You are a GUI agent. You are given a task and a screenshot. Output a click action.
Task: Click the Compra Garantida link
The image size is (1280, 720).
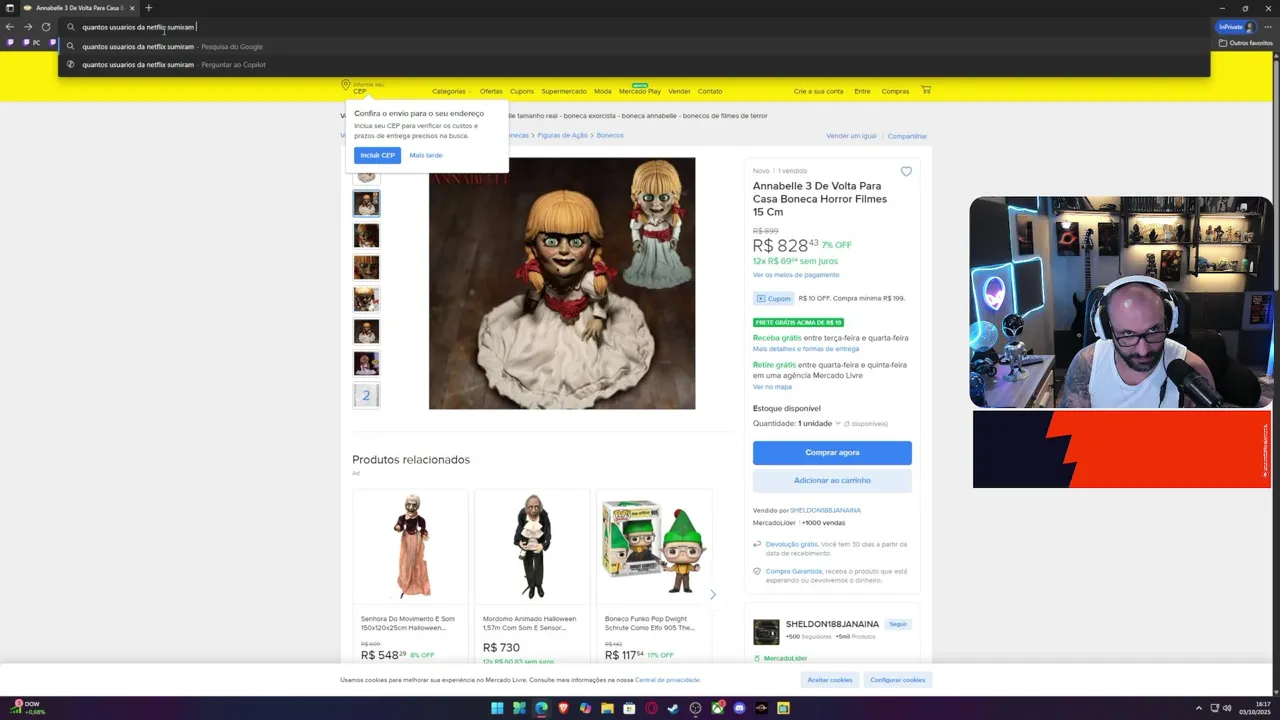[x=794, y=572]
